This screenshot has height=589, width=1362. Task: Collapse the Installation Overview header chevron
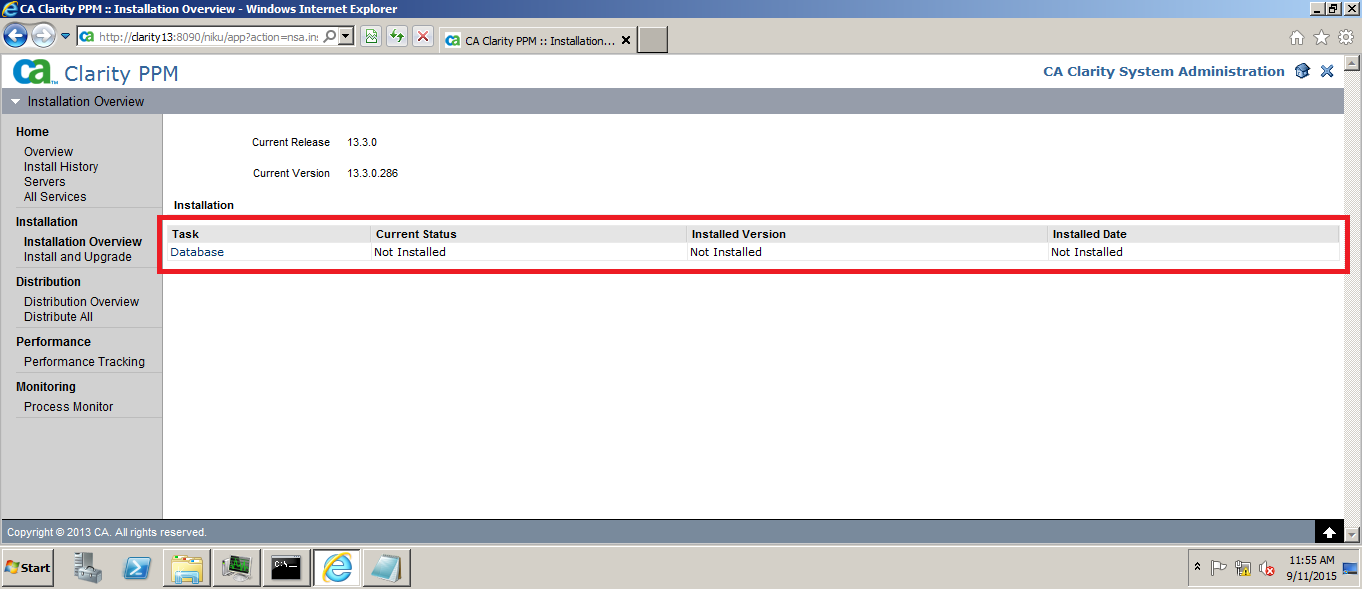point(14,101)
